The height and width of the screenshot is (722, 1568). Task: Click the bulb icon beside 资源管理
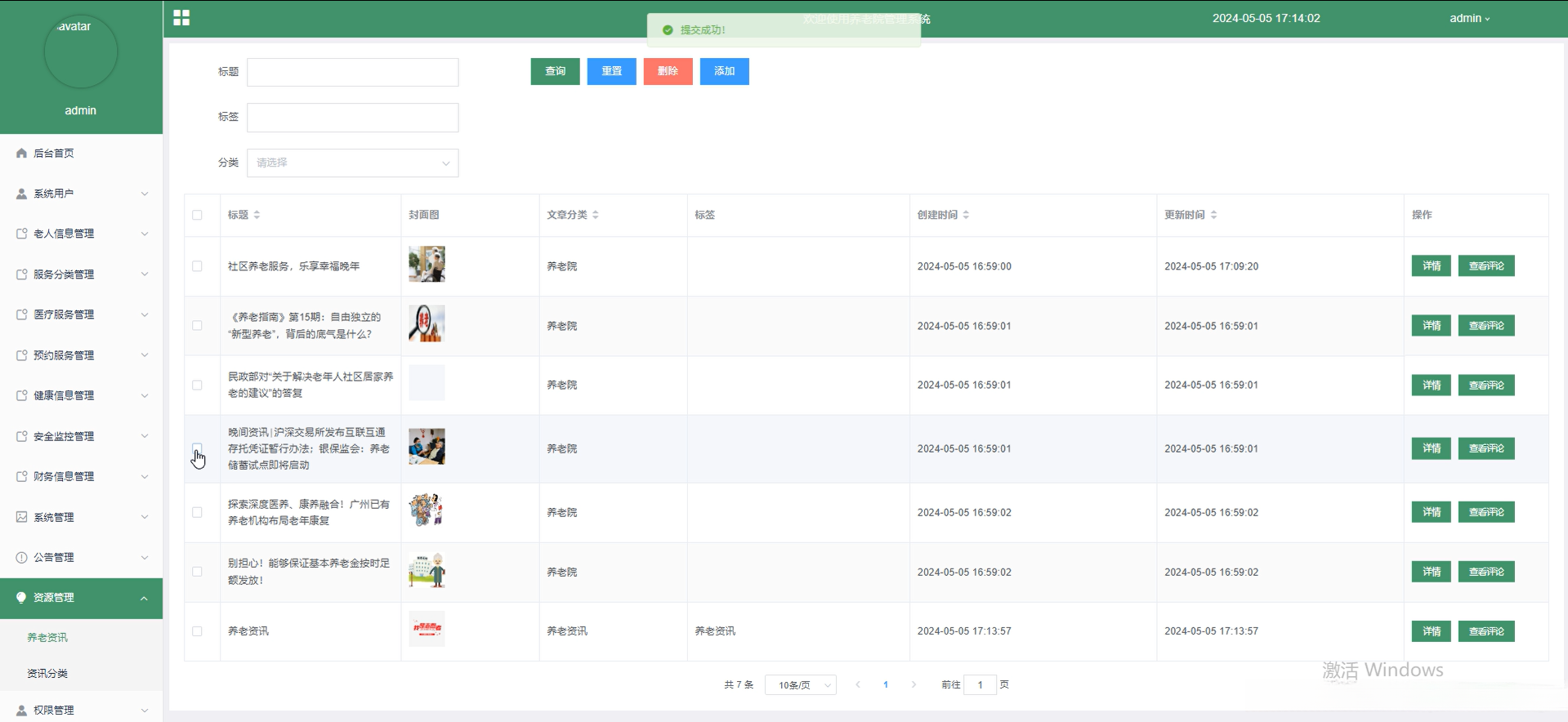tap(22, 598)
